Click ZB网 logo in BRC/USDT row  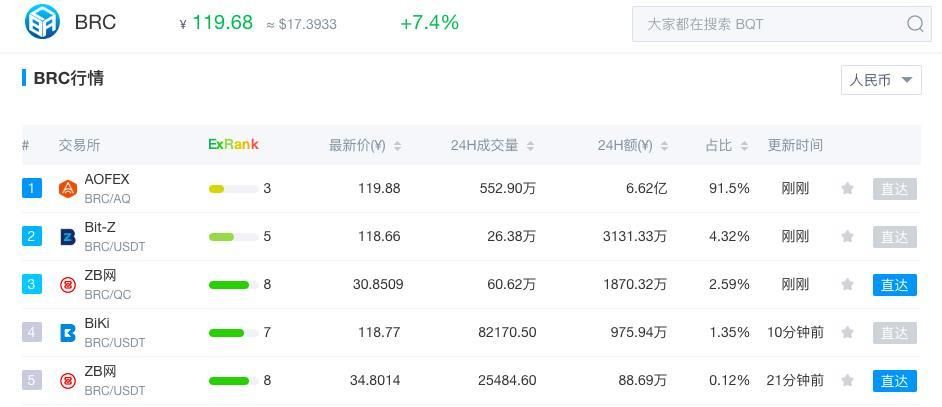pyautogui.click(x=68, y=381)
